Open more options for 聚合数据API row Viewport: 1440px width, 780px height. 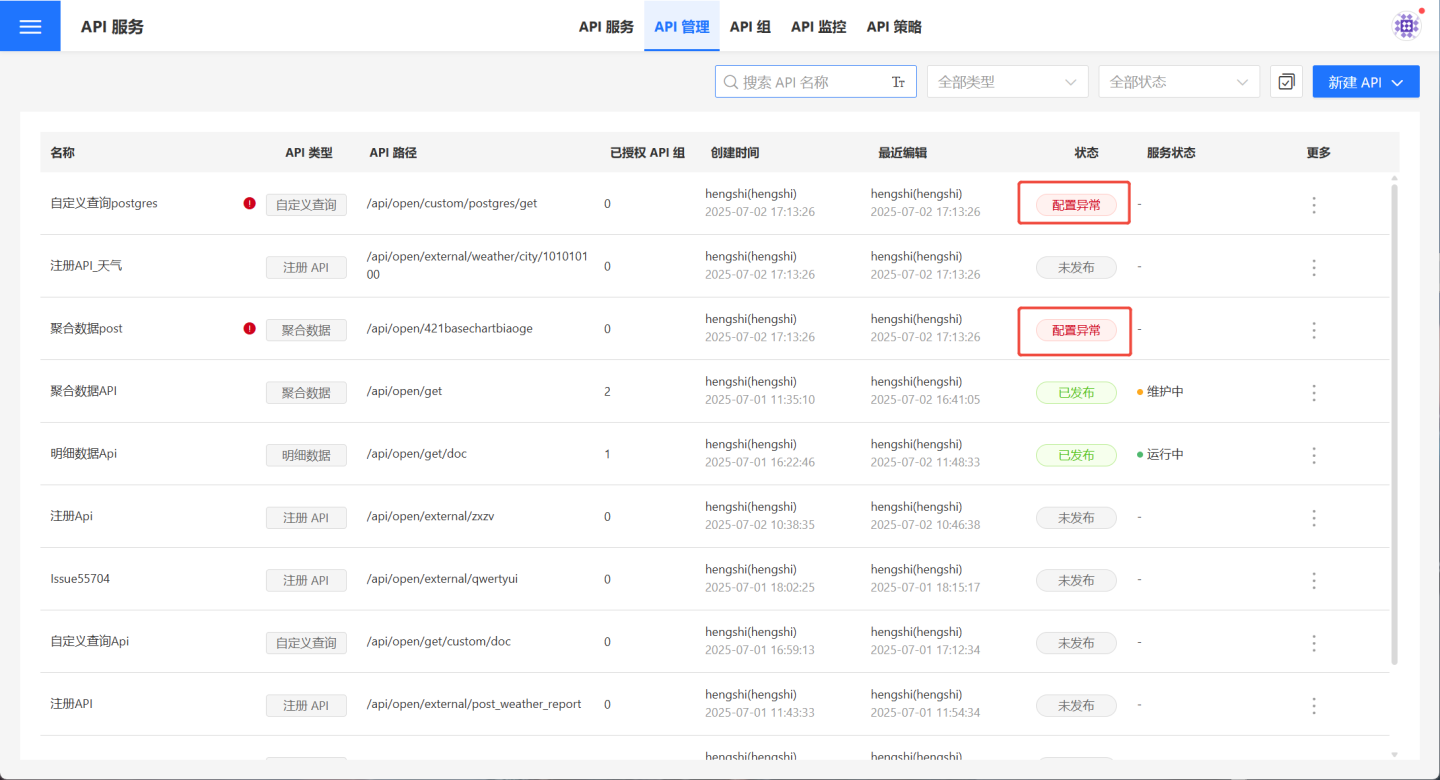click(x=1314, y=392)
